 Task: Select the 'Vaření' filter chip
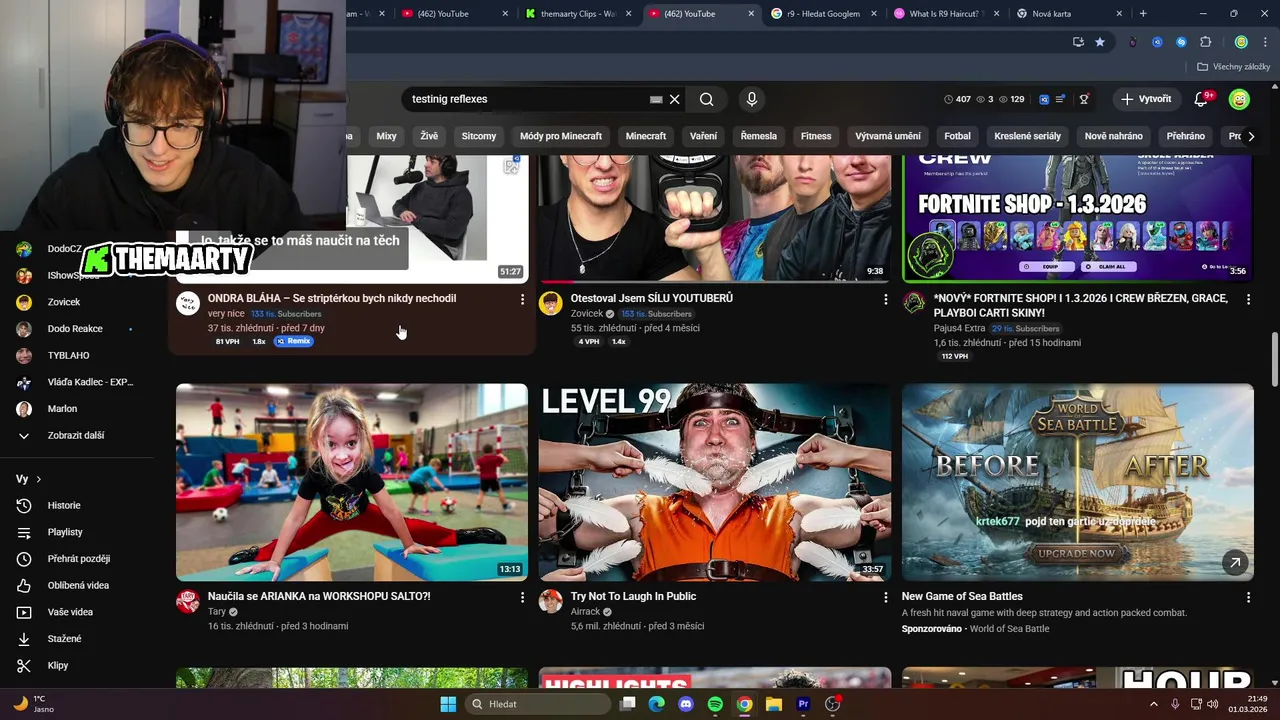click(x=703, y=136)
